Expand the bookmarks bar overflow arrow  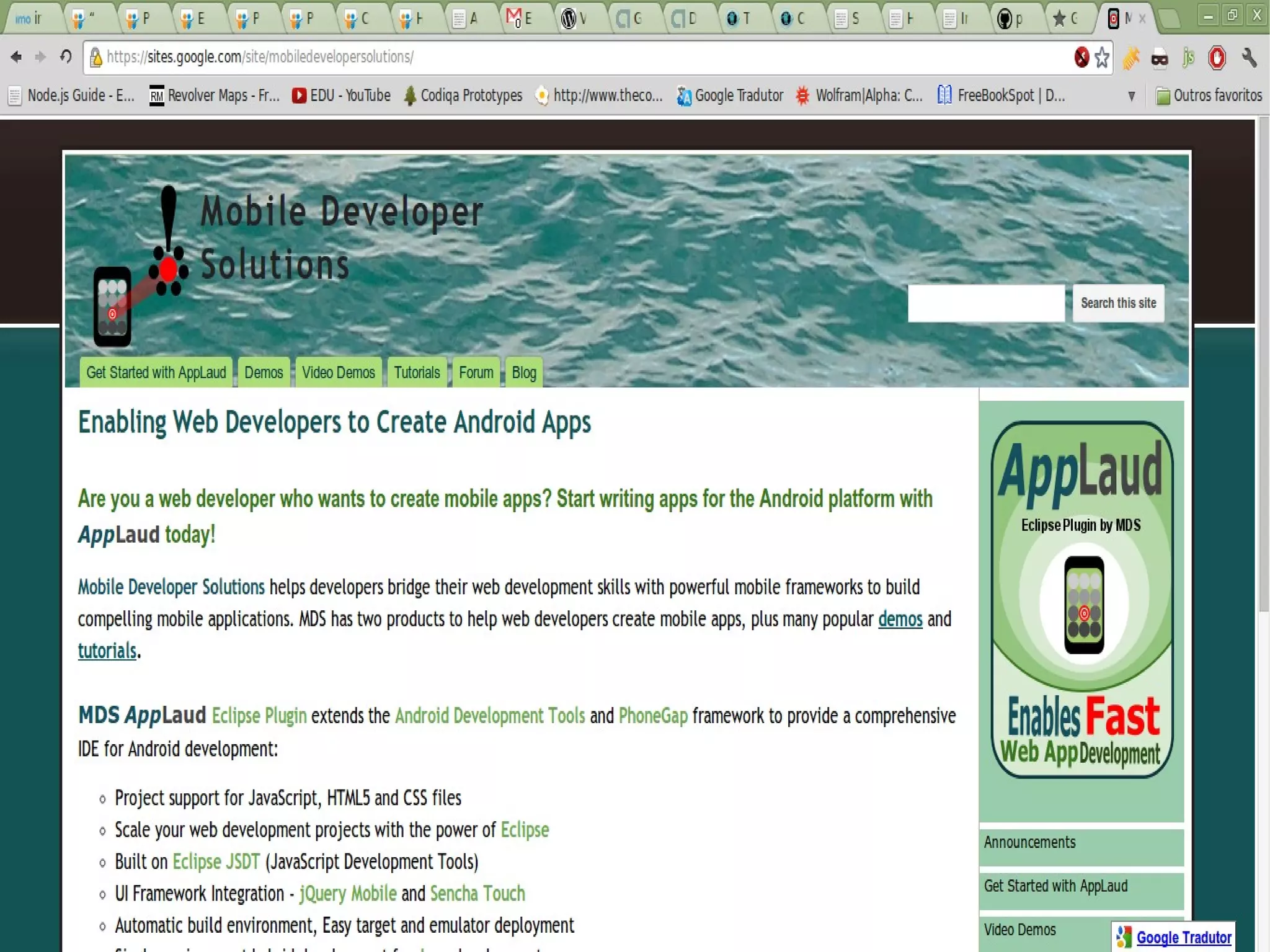[1132, 96]
